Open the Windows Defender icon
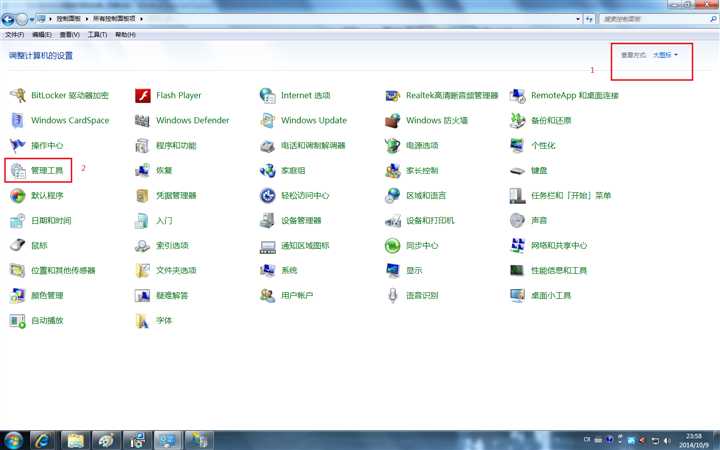Image resolution: width=720 pixels, height=450 pixels. coord(142,120)
